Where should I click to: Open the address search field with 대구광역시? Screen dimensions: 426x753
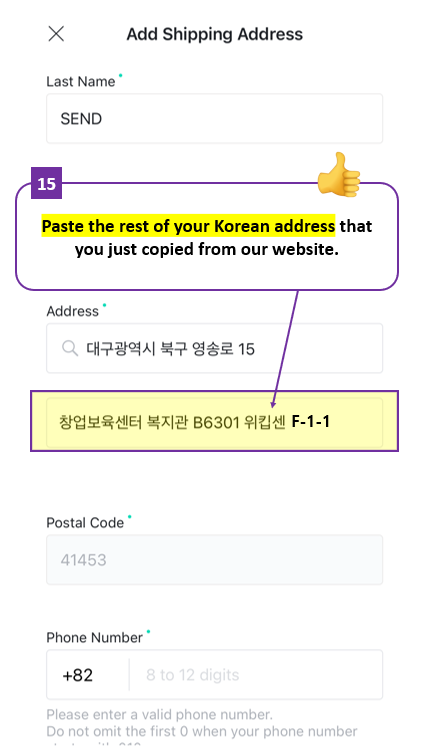(214, 348)
